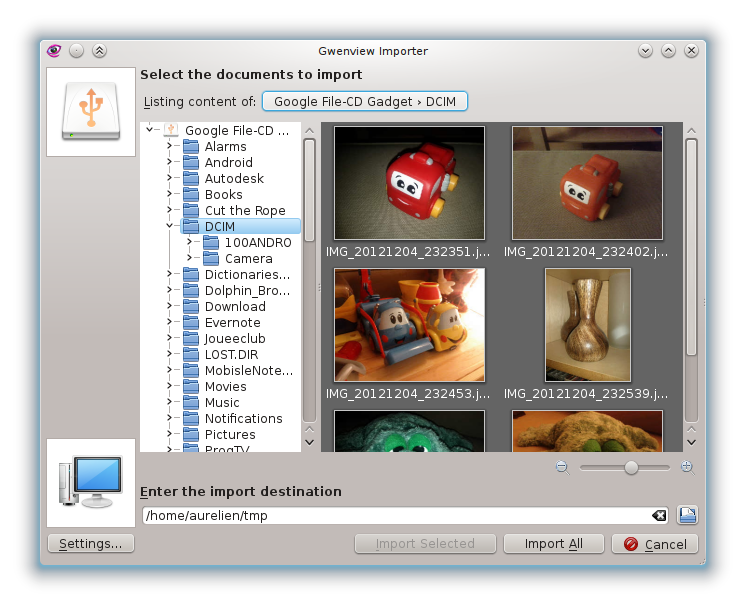The image size is (746, 605).
Task: Open the Settings button
Action: coord(91,544)
